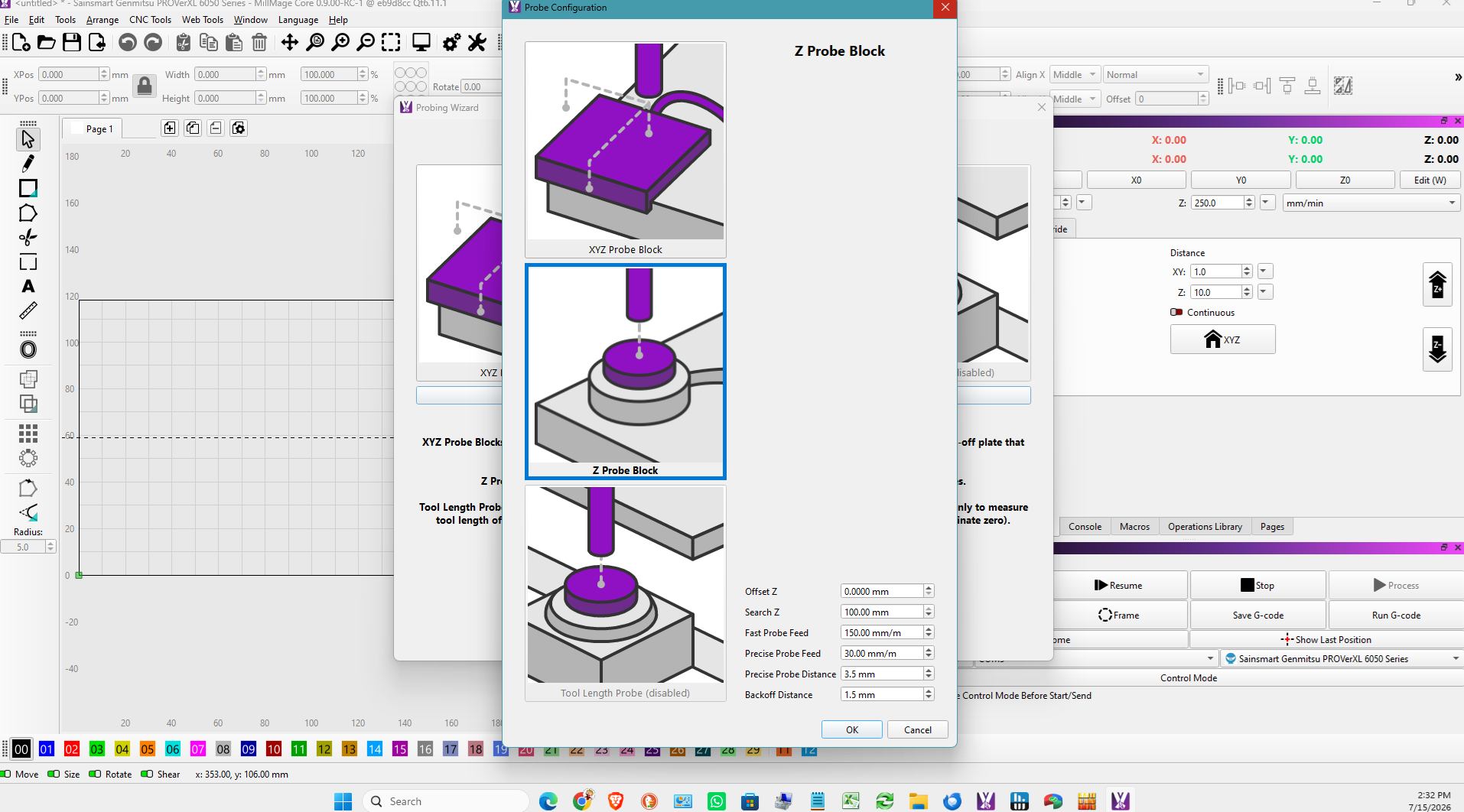
Task: Toggle the Rotate status option
Action: pyautogui.click(x=95, y=774)
